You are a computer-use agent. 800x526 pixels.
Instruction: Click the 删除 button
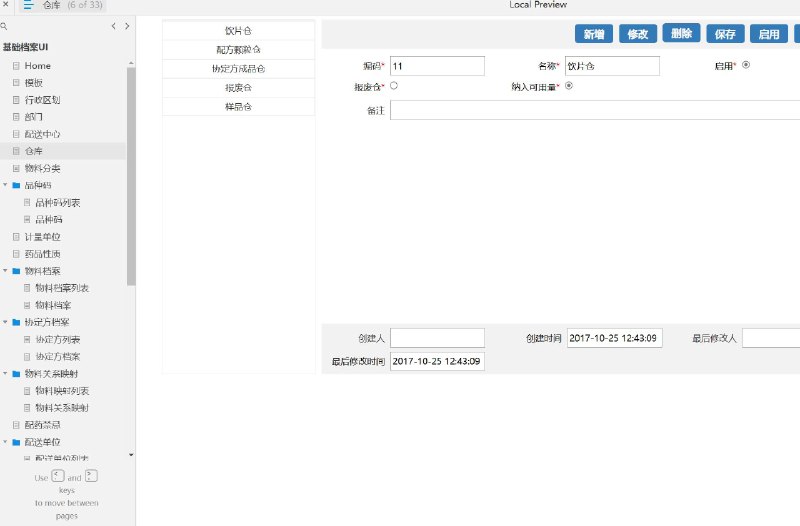pyautogui.click(x=681, y=34)
